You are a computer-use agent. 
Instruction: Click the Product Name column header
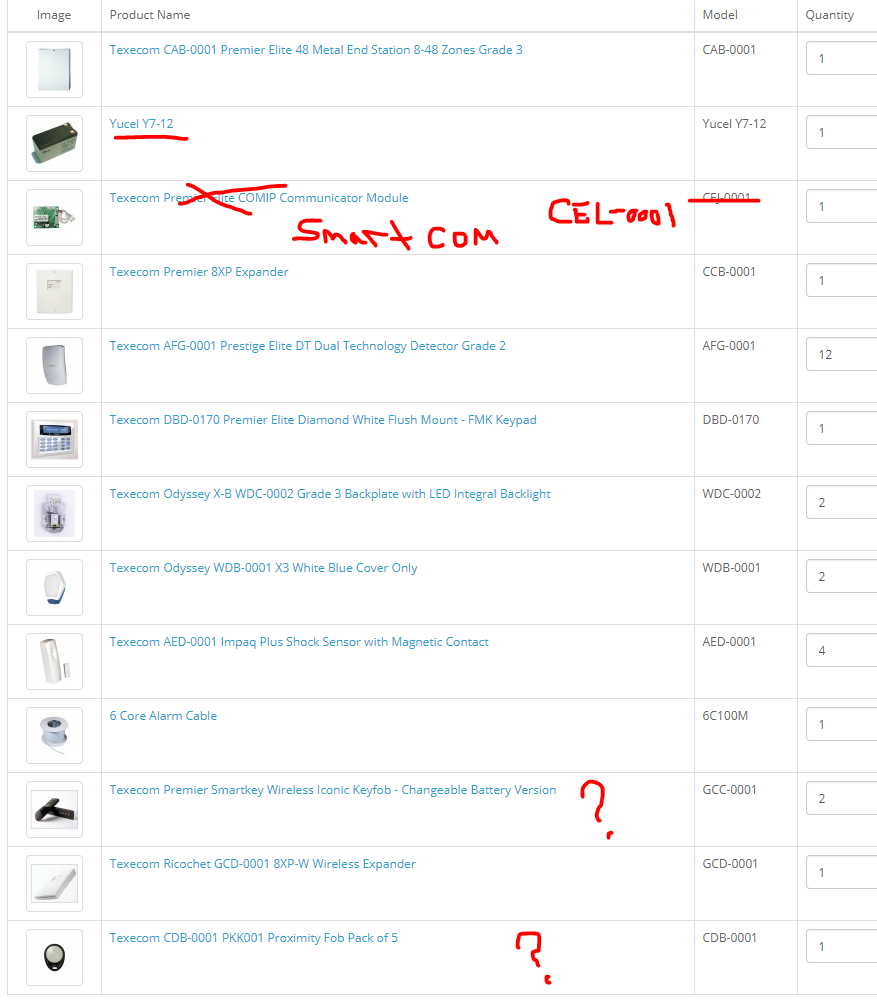point(150,15)
